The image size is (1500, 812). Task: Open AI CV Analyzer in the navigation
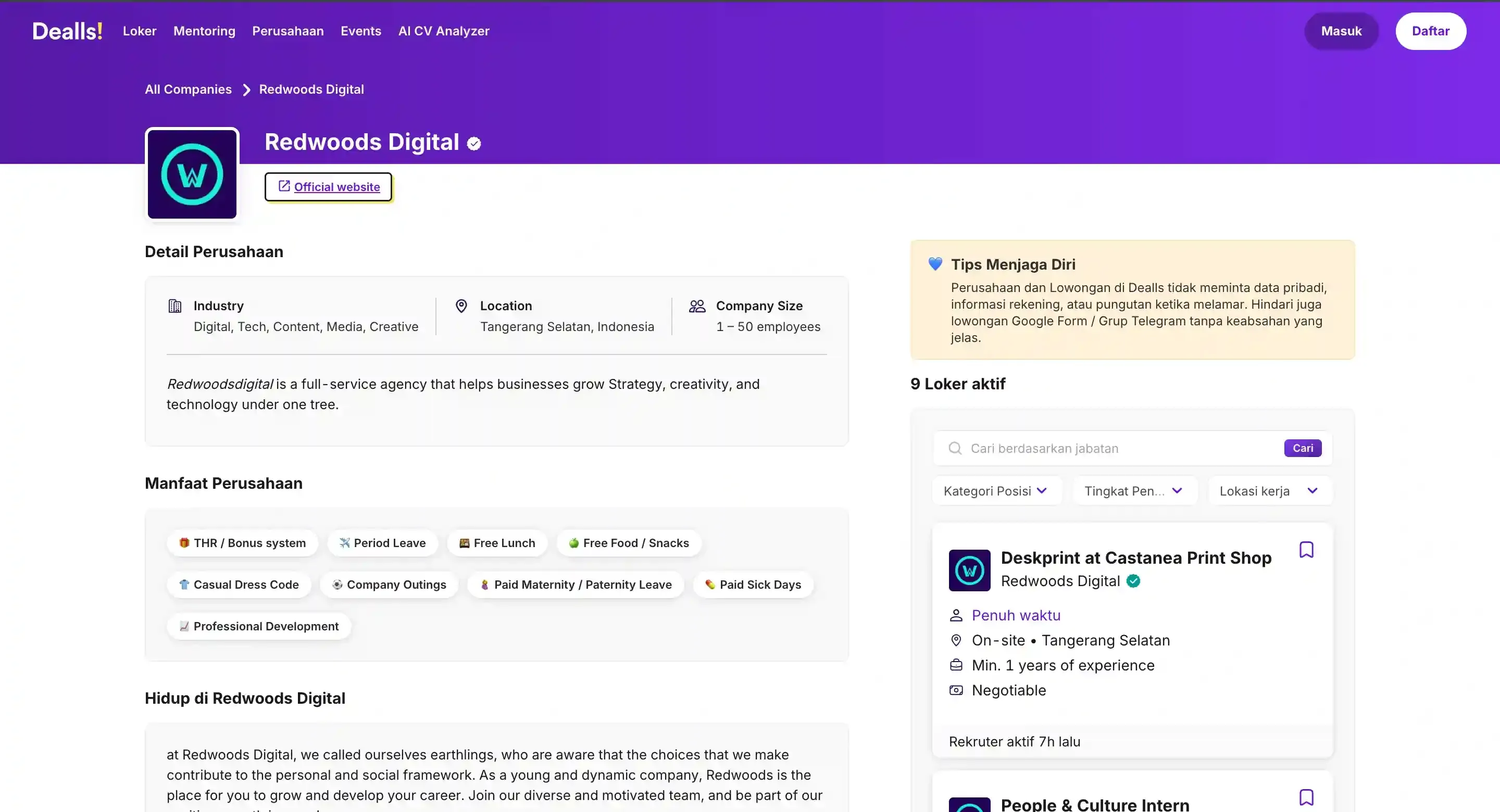point(444,31)
